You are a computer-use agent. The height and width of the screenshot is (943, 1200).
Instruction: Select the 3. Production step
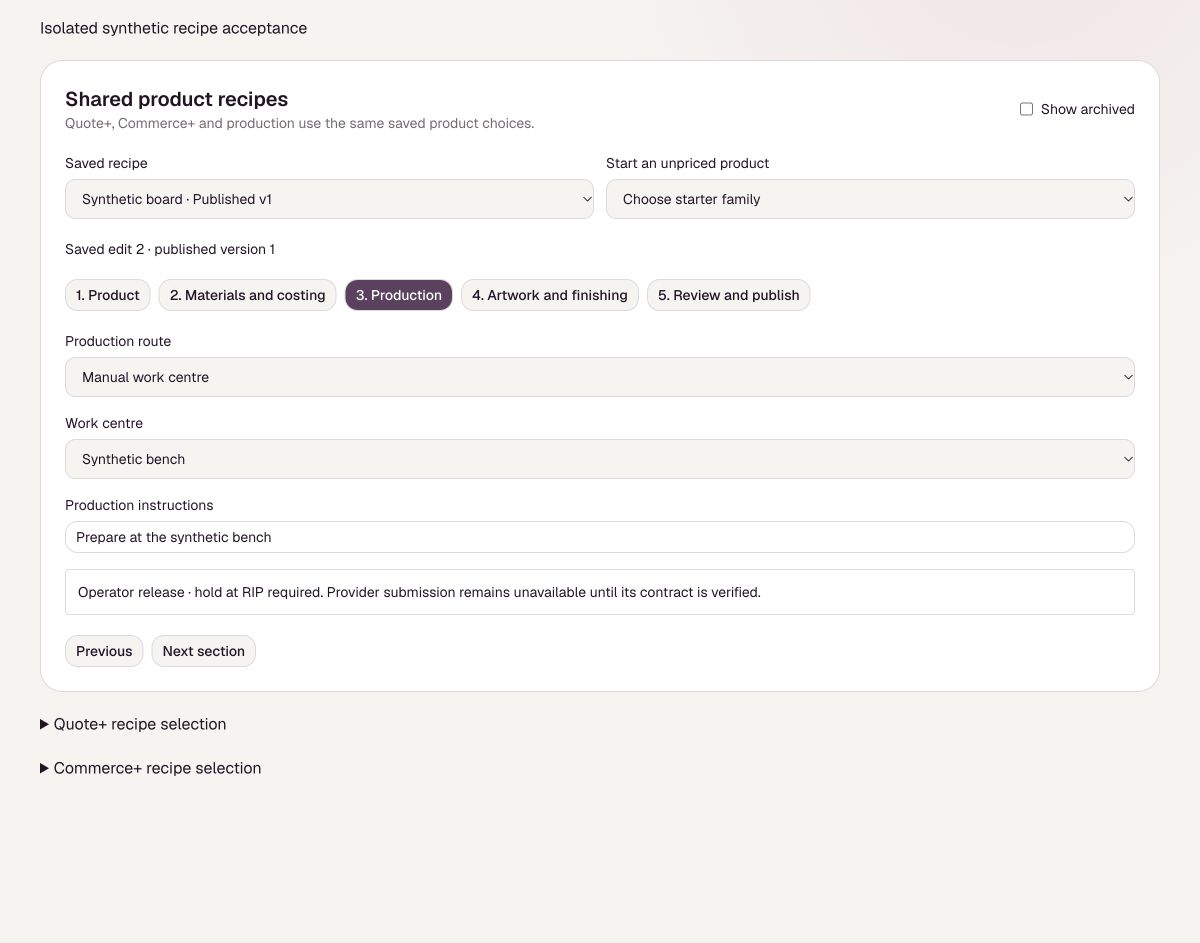point(399,295)
